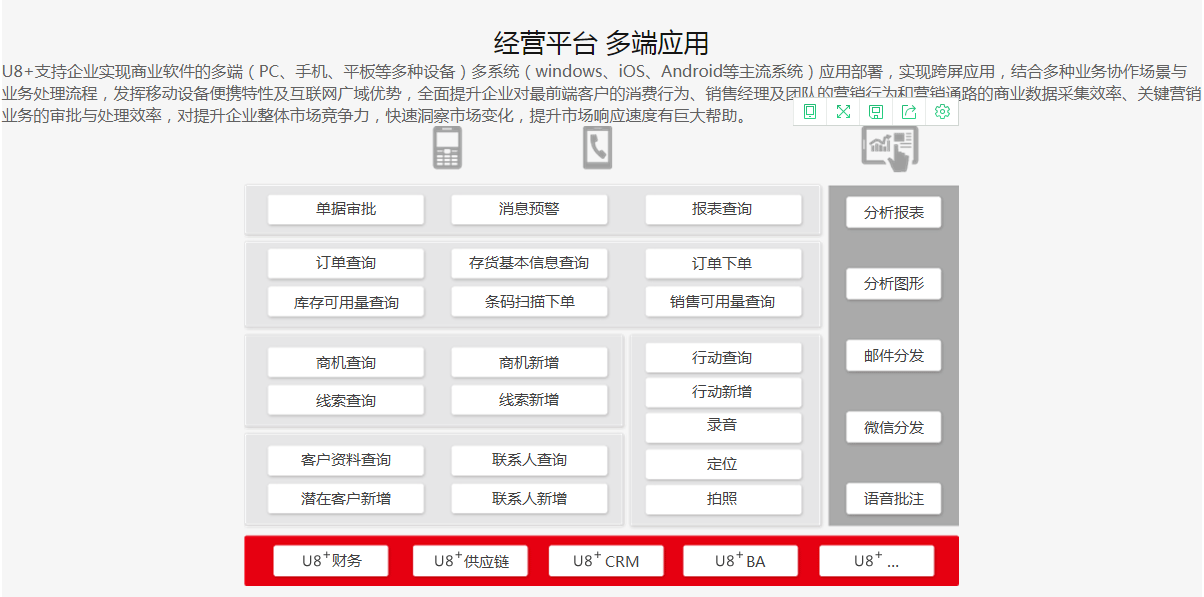Viewport: 1204px width, 597px height.
Task: Click the 报表查询 box
Action: click(722, 210)
